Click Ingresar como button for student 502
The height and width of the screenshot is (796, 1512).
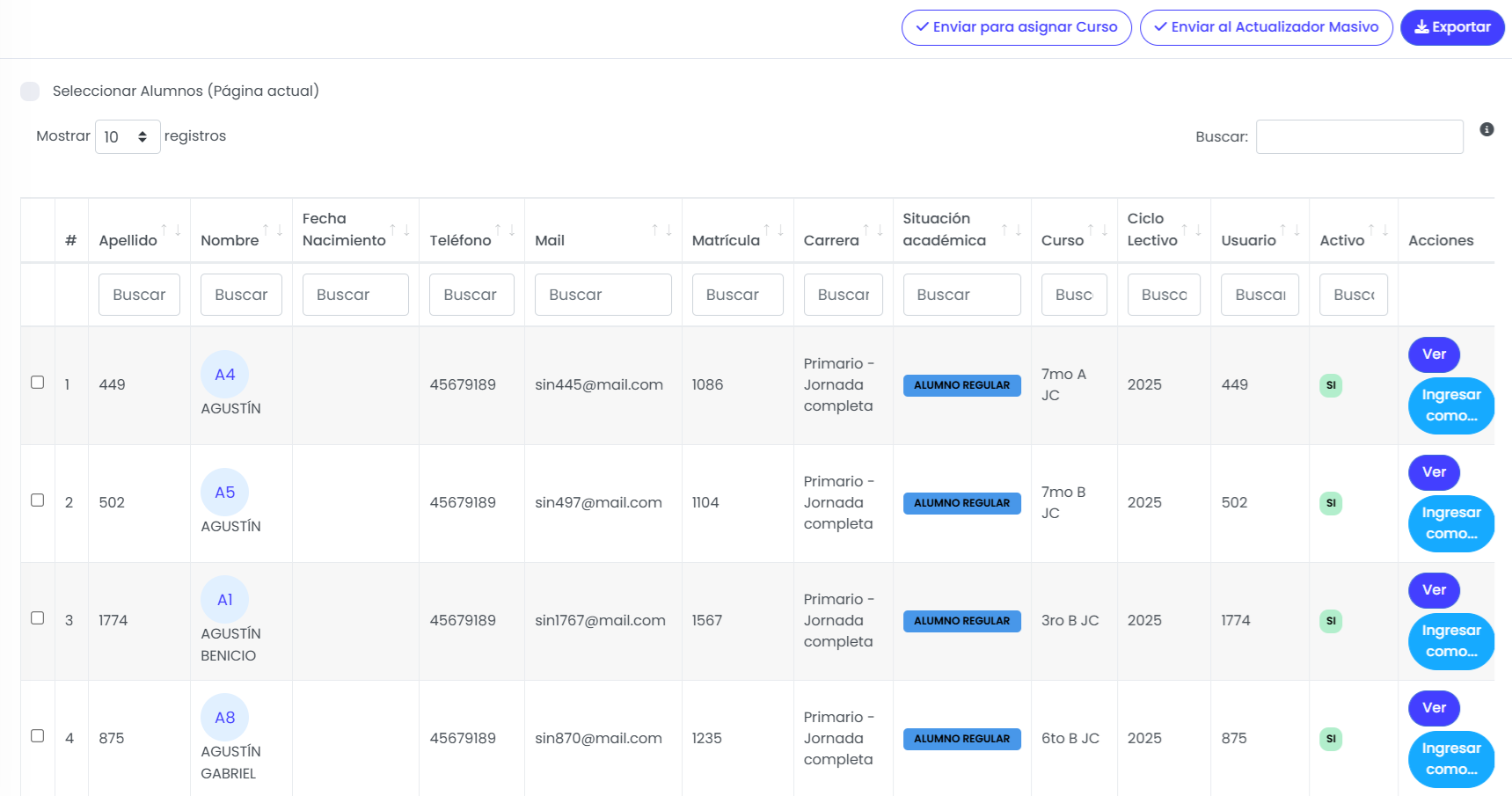[1451, 523]
